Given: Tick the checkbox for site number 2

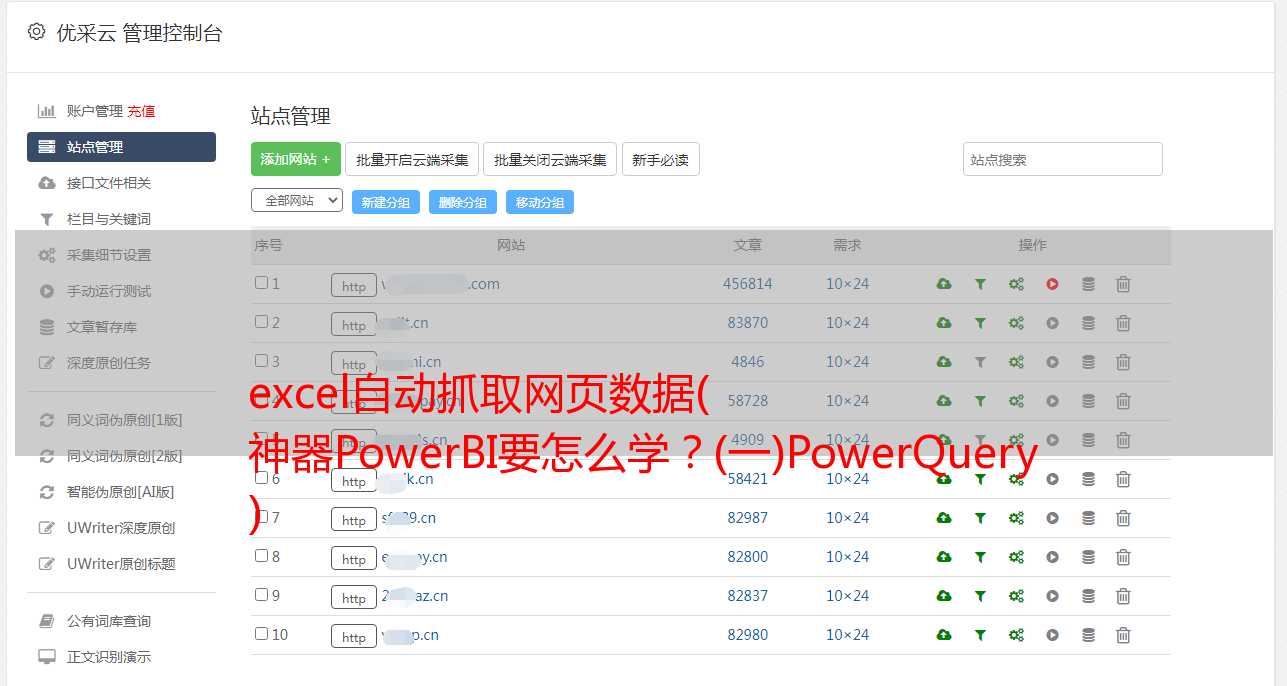Looking at the screenshot, I should coord(261,322).
